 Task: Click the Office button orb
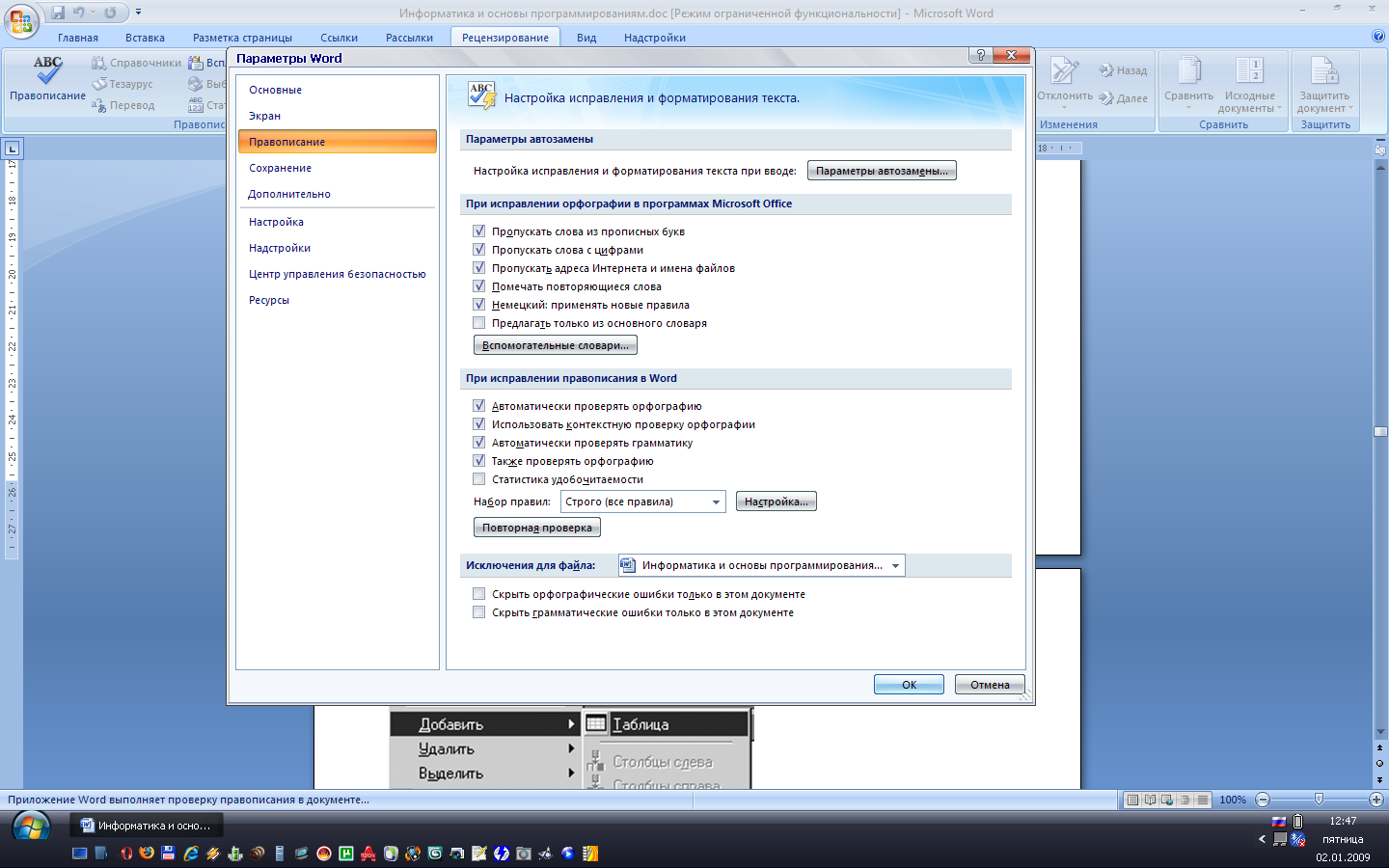point(21,20)
